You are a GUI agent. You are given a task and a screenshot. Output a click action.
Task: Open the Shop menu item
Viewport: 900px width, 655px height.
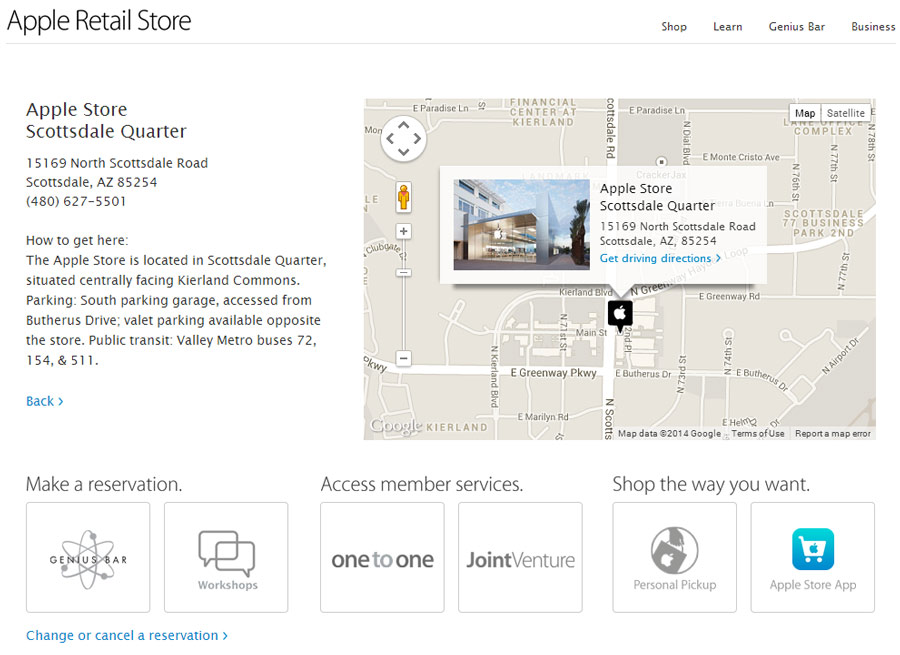(674, 26)
